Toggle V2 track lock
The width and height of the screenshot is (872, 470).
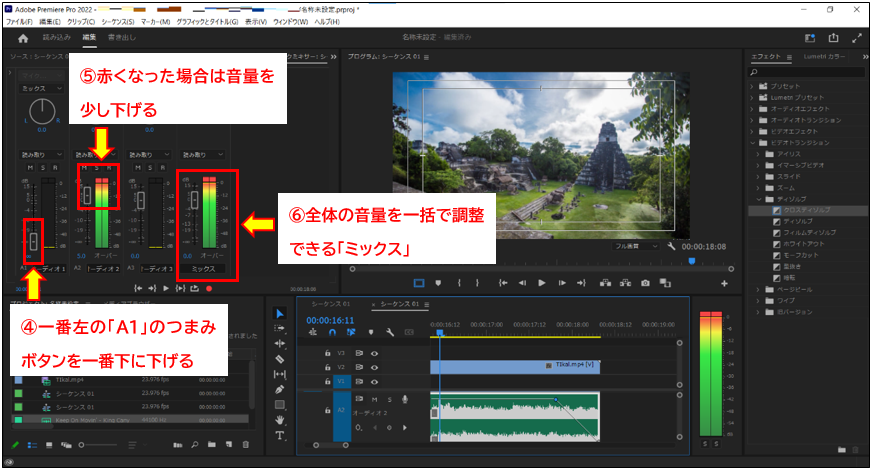(328, 368)
